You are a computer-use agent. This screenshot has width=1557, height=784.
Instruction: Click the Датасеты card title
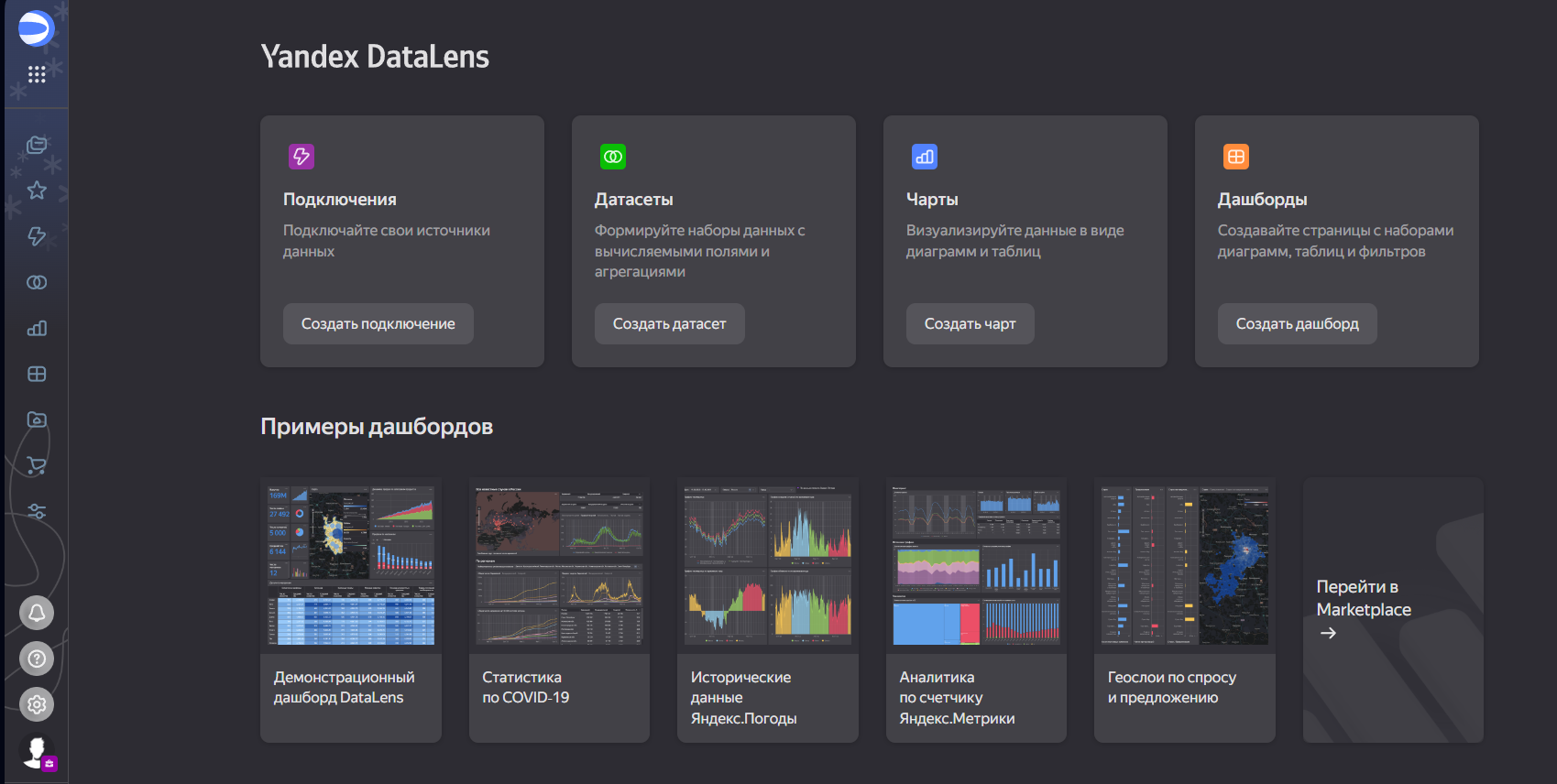[x=634, y=200]
